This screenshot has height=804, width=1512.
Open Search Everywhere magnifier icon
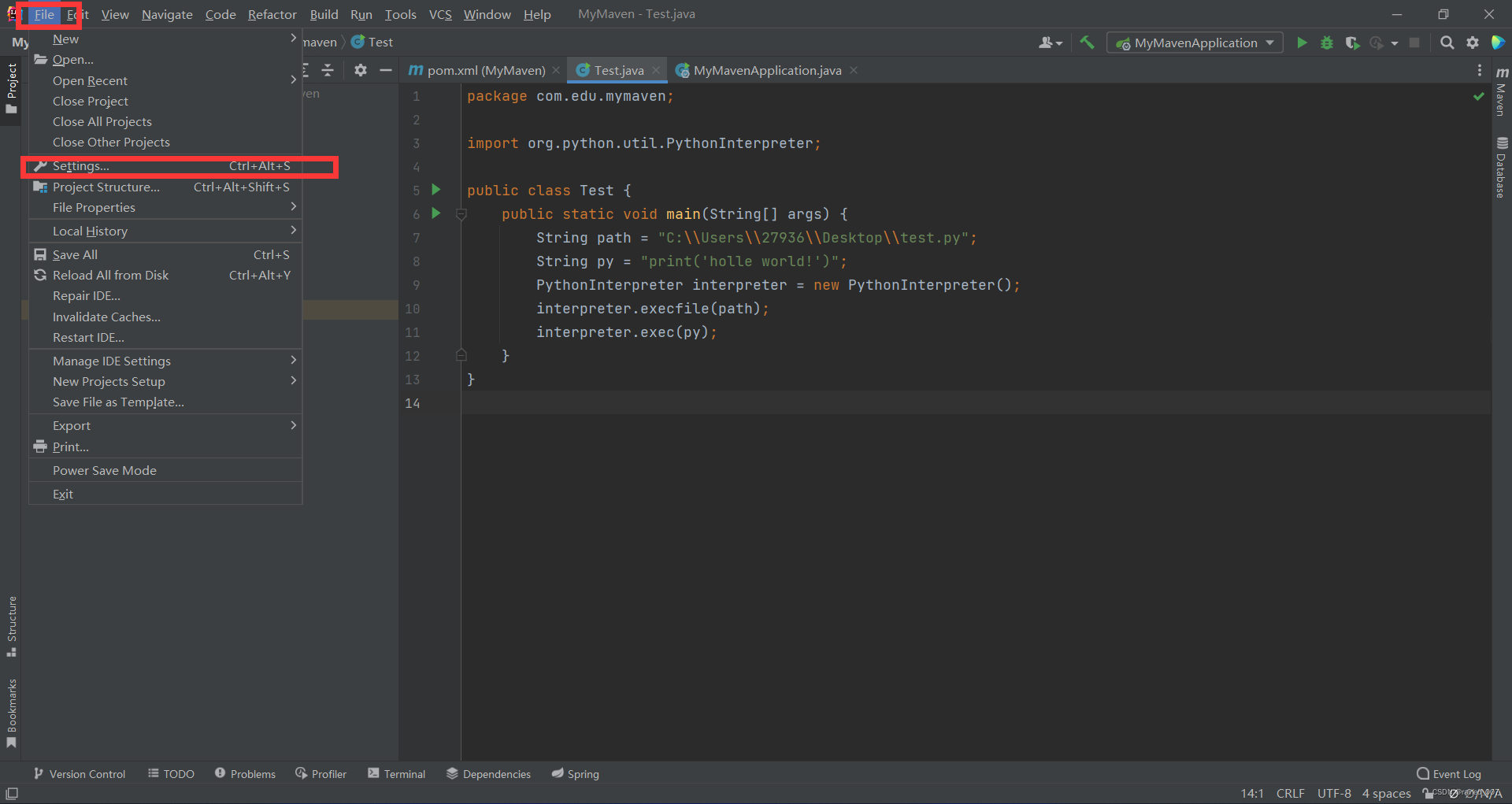(1447, 43)
